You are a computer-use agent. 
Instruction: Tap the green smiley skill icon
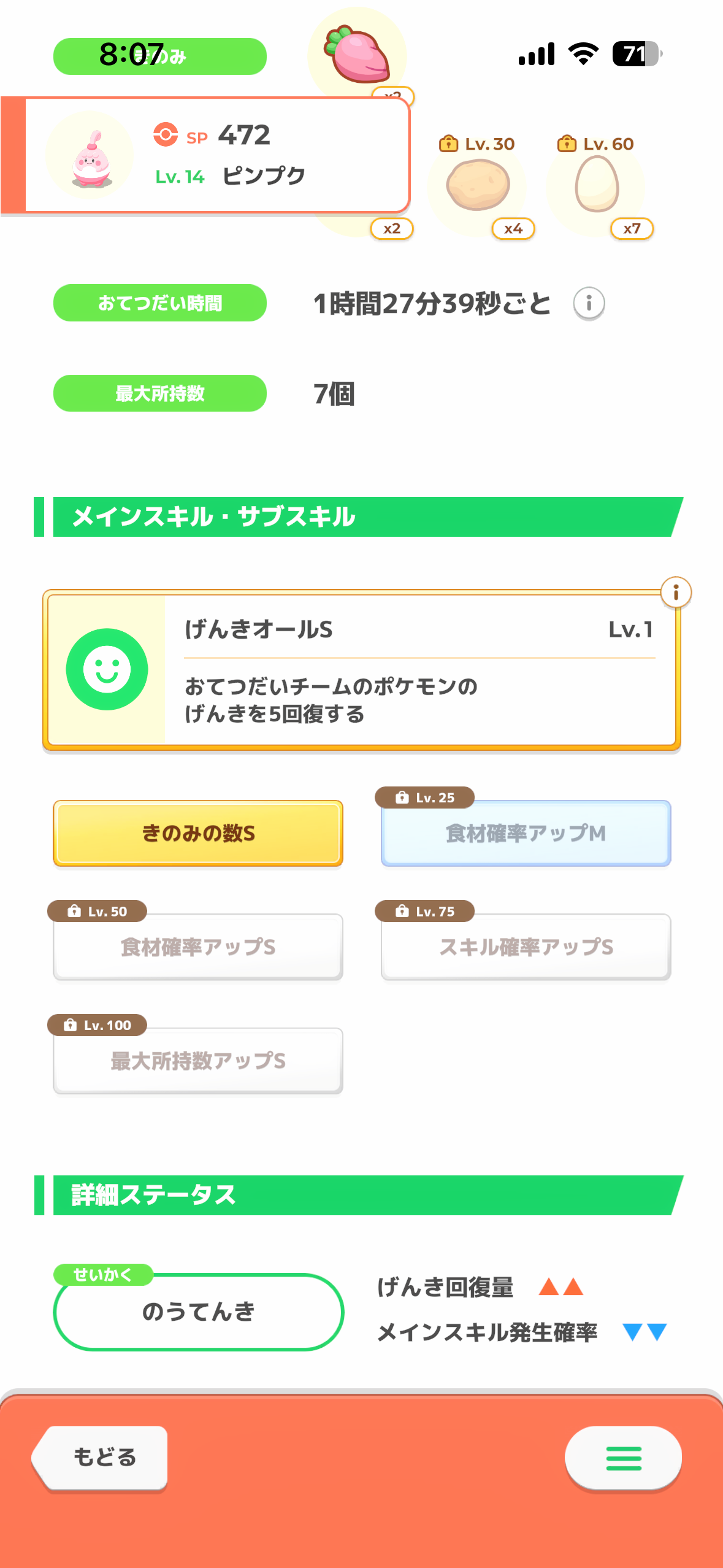107,669
